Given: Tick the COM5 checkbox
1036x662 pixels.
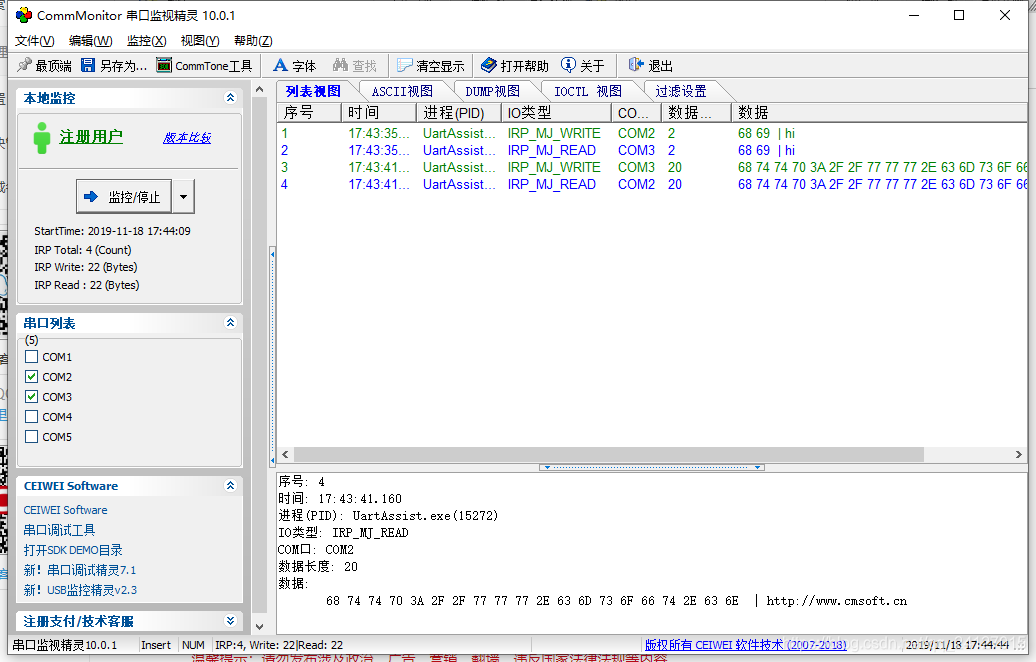Looking at the screenshot, I should tap(31, 437).
